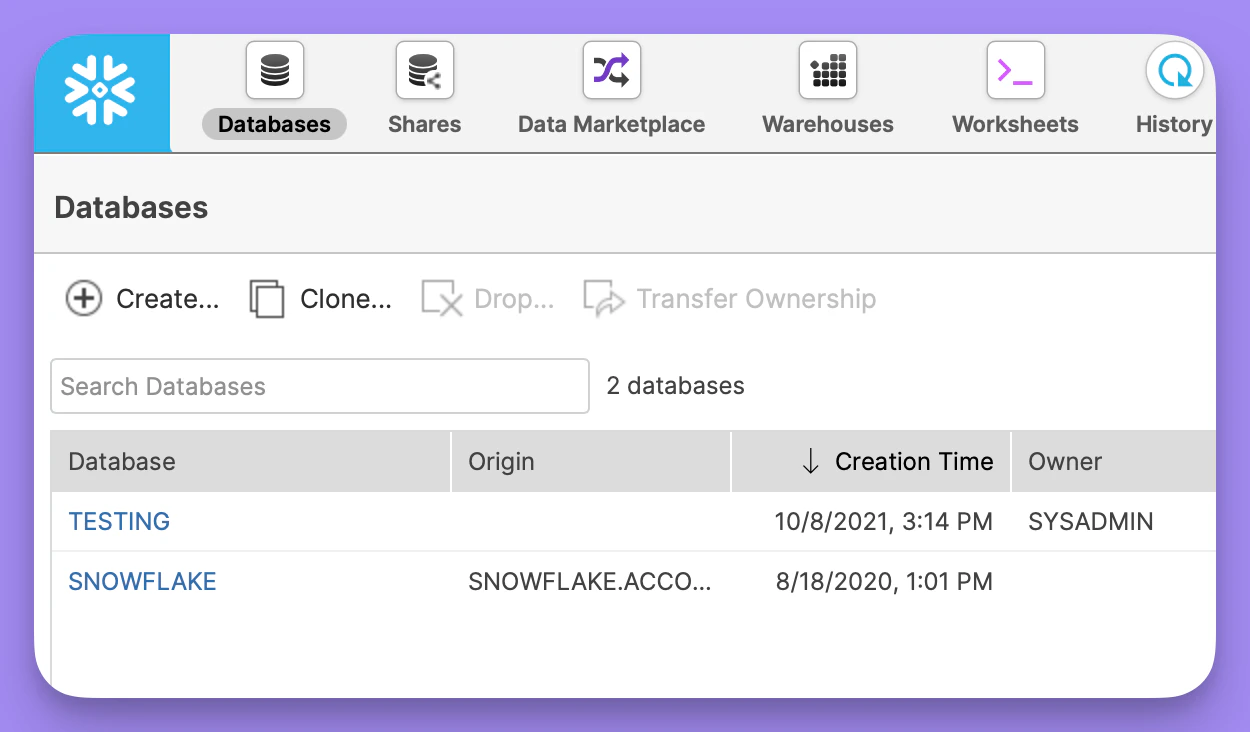Open the Warehouses grid icon

click(828, 70)
